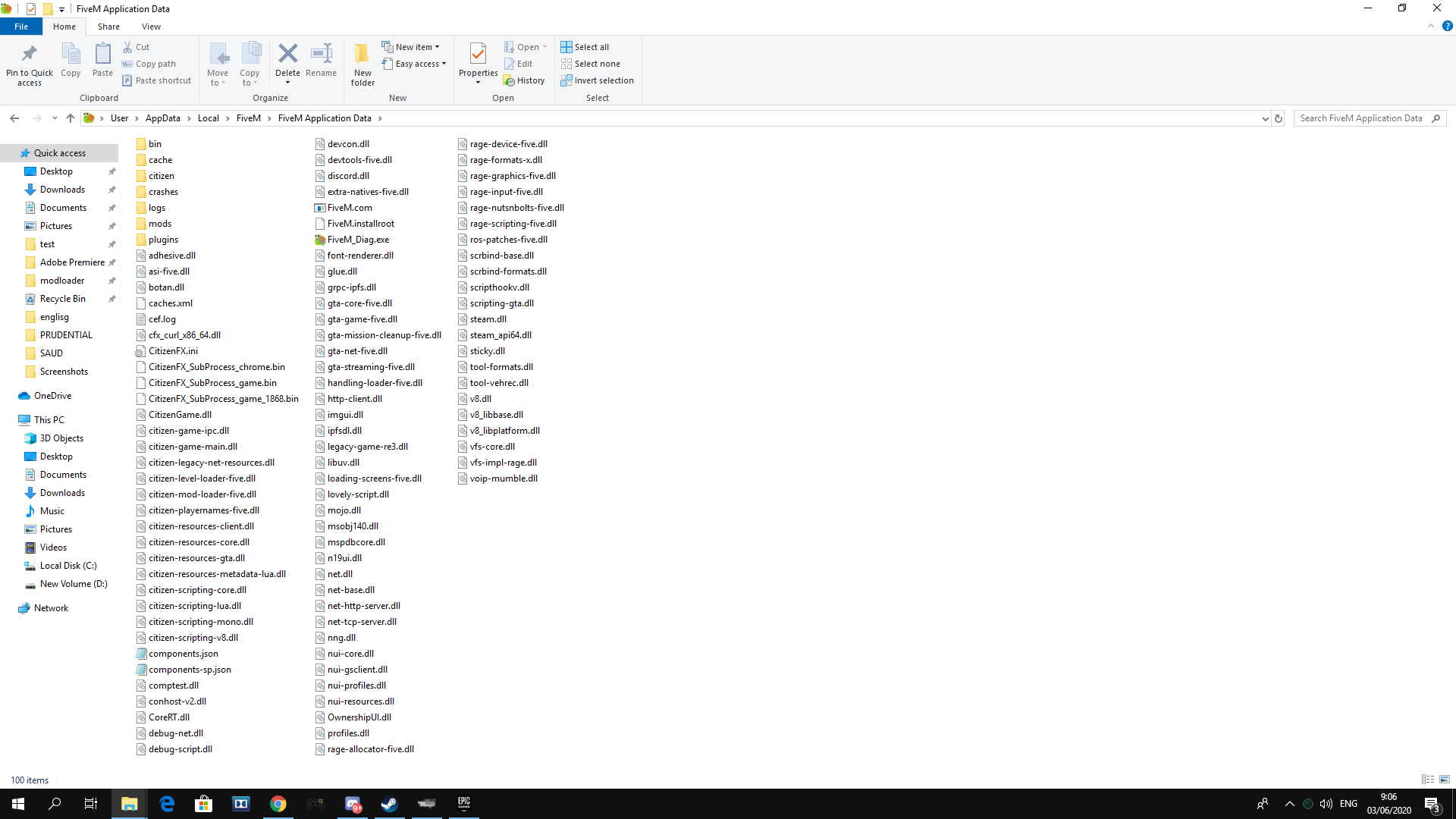Refresh the folder view
Image resolution: width=1456 pixels, height=819 pixels.
1279,118
